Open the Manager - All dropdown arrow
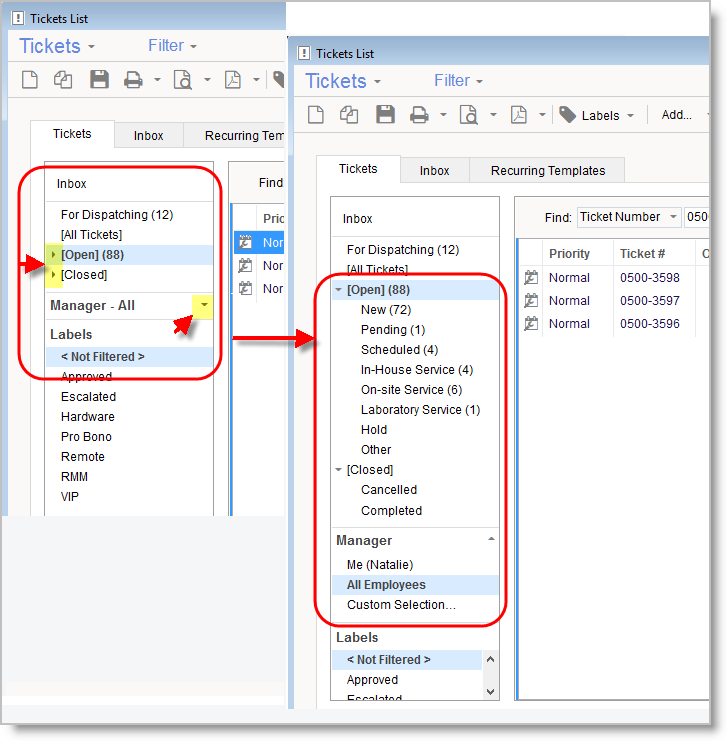Viewport: 727px width, 741px height. tap(203, 304)
